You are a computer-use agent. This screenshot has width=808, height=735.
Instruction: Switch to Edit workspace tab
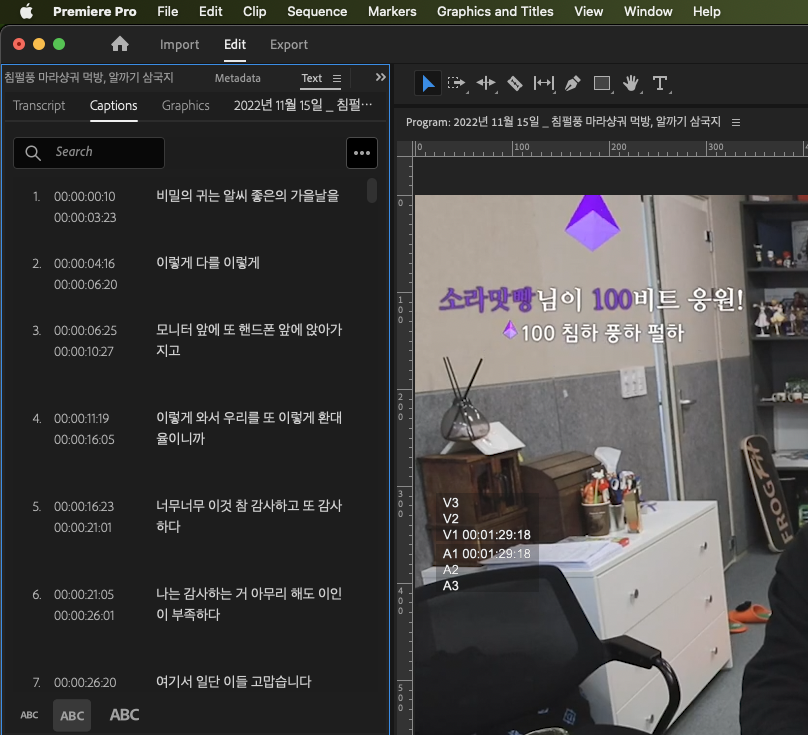[x=234, y=45]
